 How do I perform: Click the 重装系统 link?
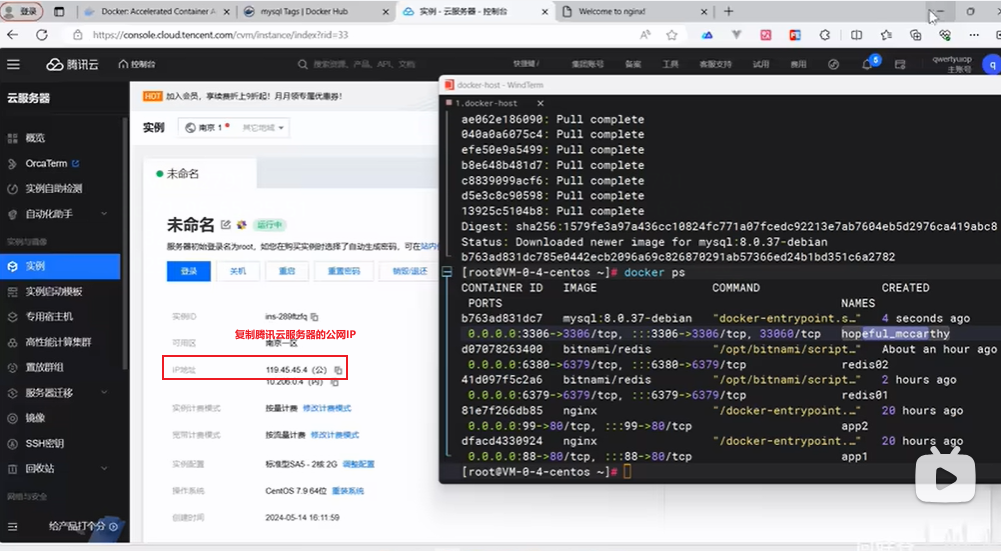[x=348, y=492]
